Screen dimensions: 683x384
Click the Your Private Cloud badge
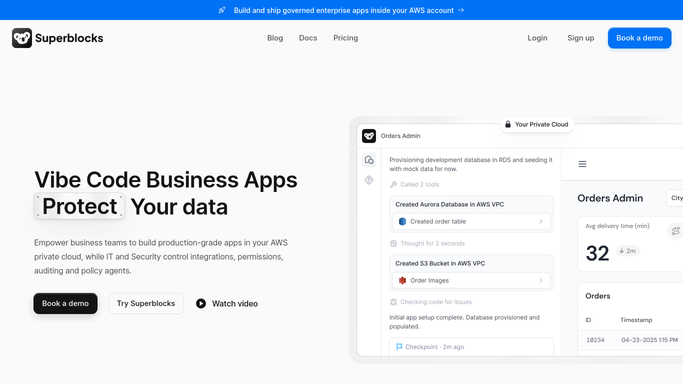(x=537, y=124)
